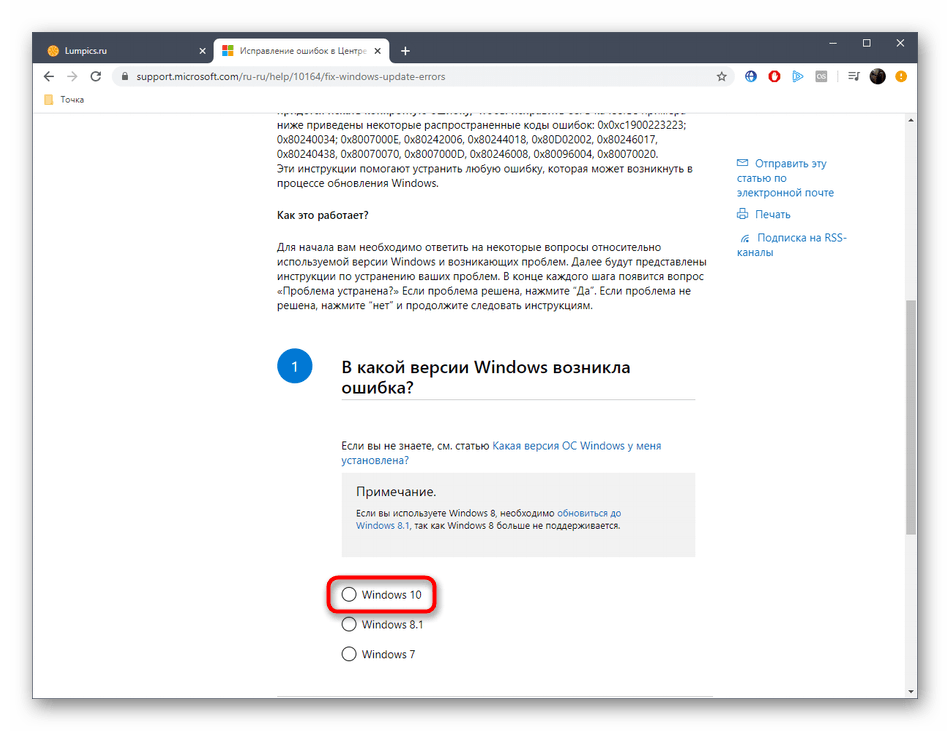Select the Windows 7 radio button
This screenshot has width=950, height=731.
tap(349, 653)
